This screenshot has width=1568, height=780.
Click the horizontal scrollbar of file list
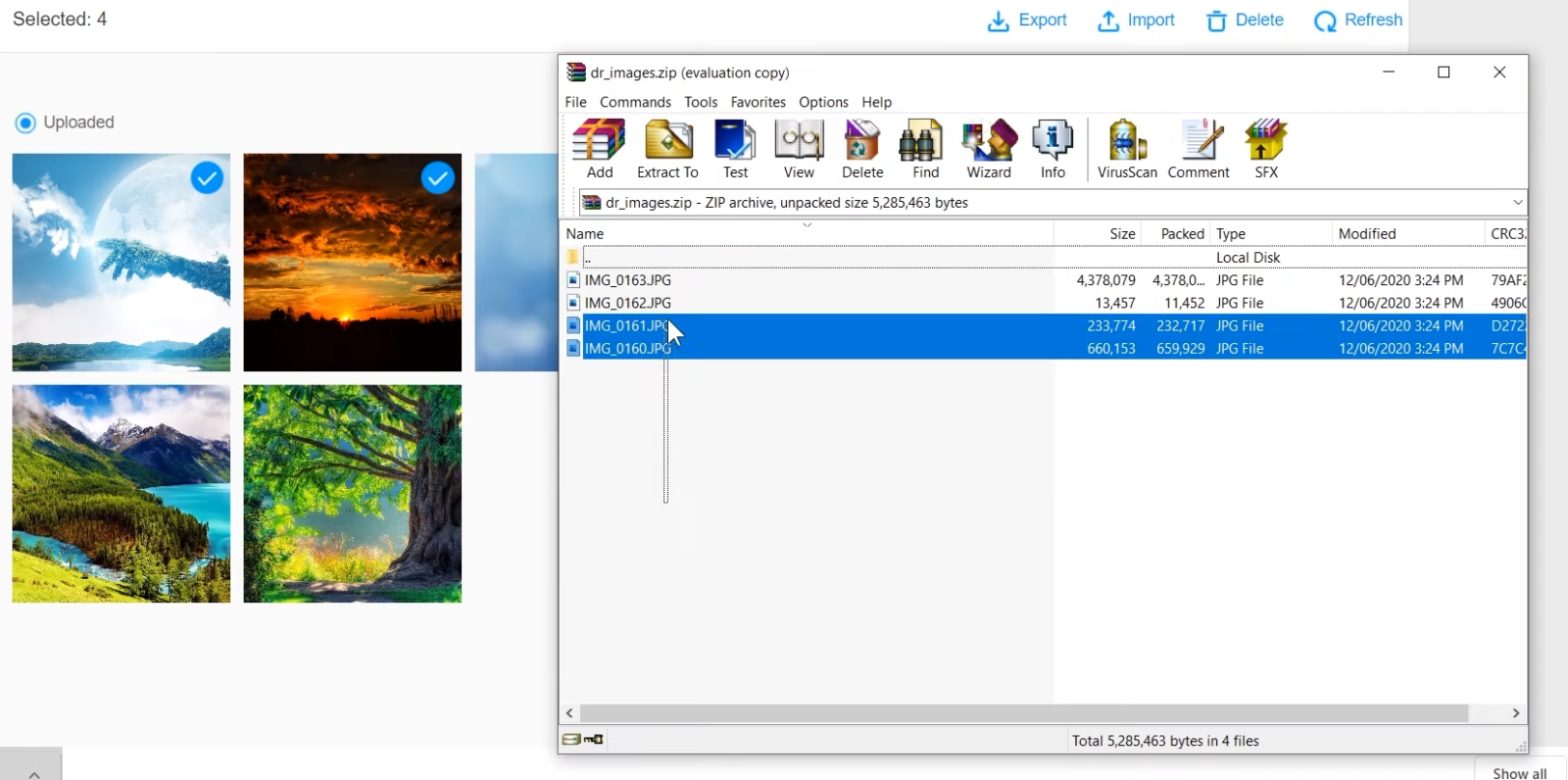(1024, 713)
